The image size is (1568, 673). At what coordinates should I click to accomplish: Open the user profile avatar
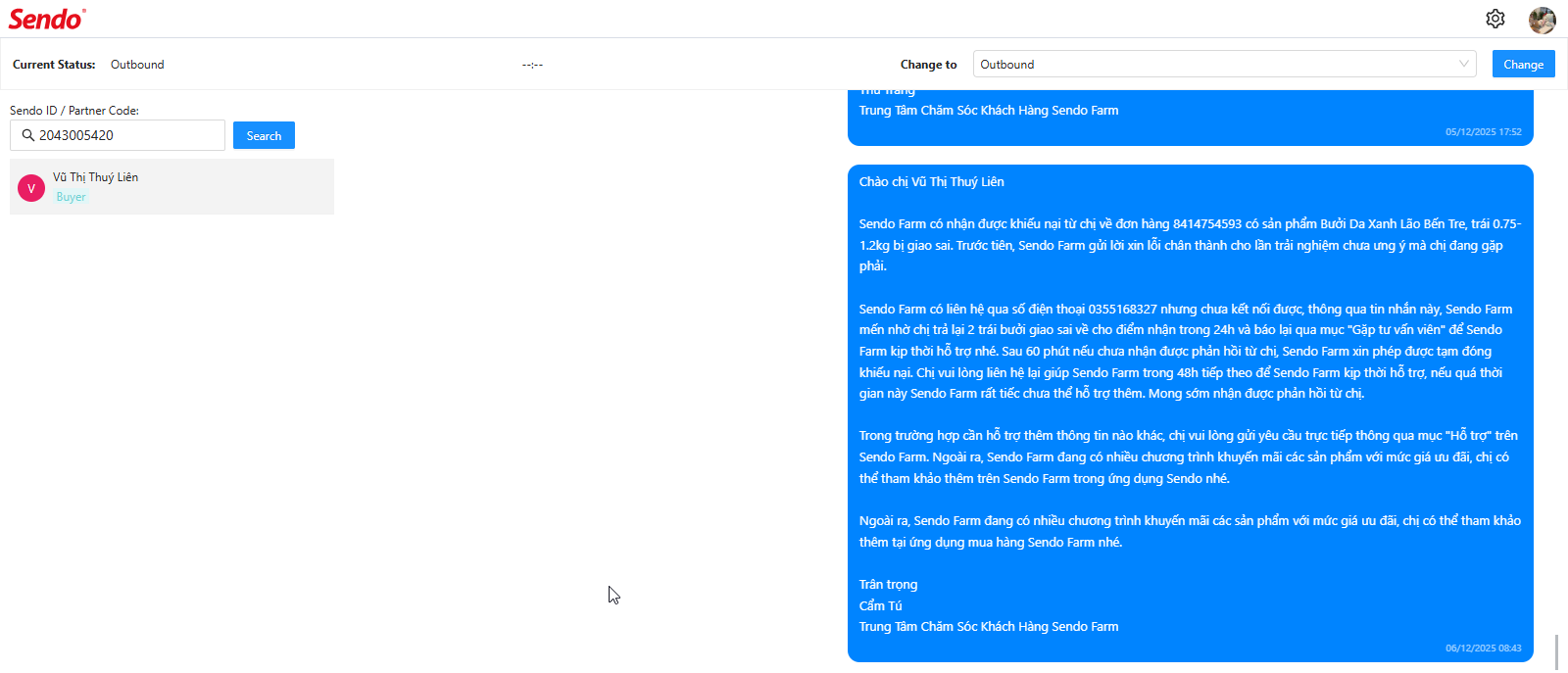point(1543,20)
